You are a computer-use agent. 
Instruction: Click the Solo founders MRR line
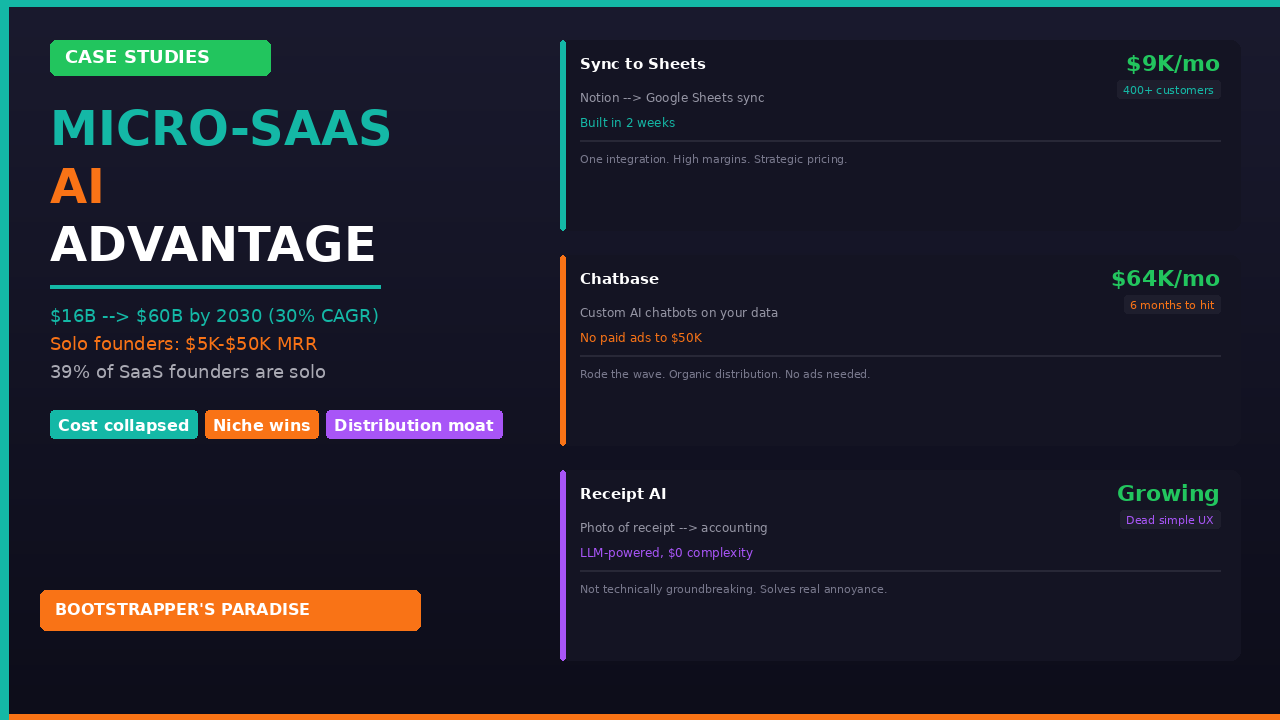(x=183, y=344)
